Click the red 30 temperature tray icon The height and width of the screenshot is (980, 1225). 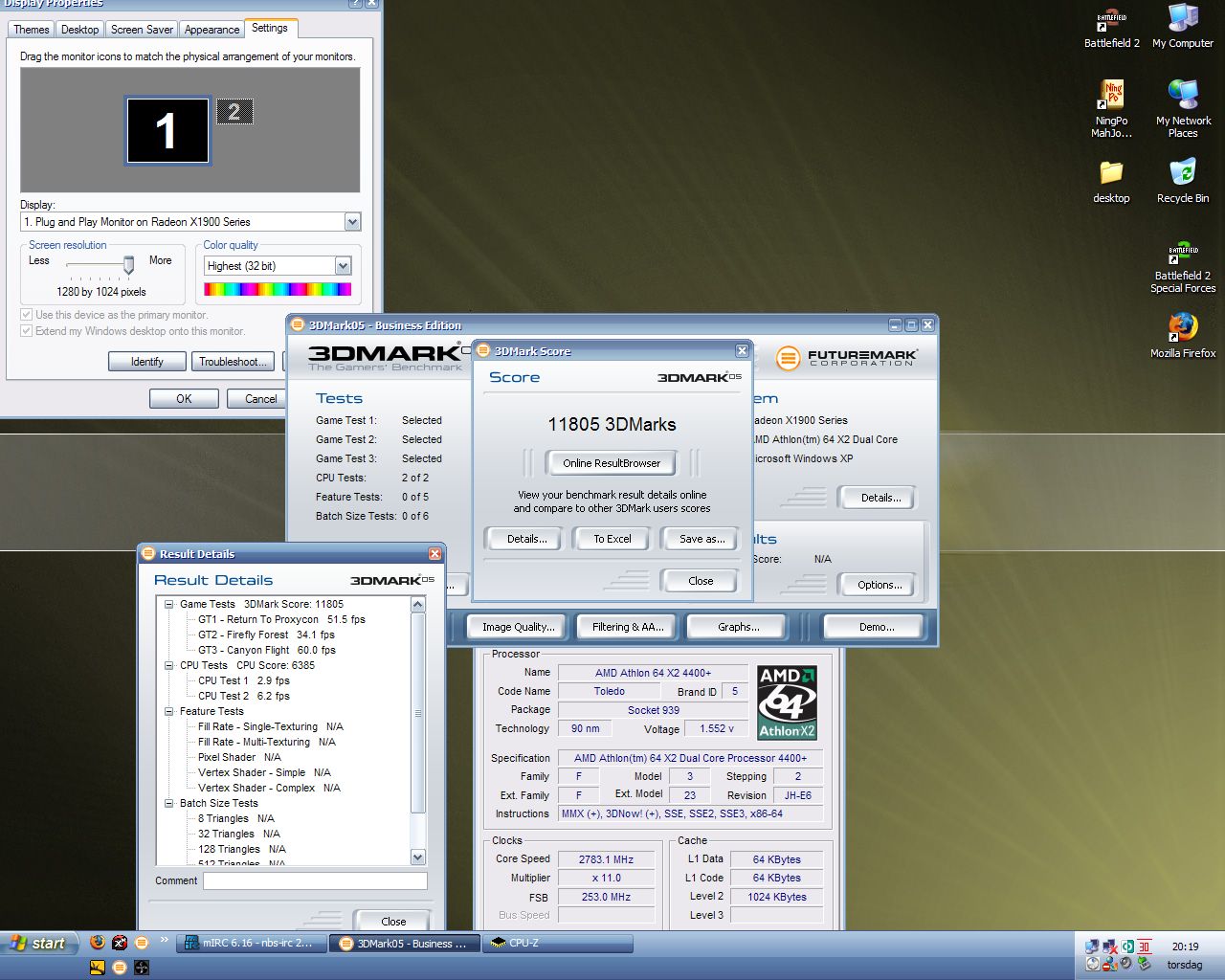tap(1144, 947)
